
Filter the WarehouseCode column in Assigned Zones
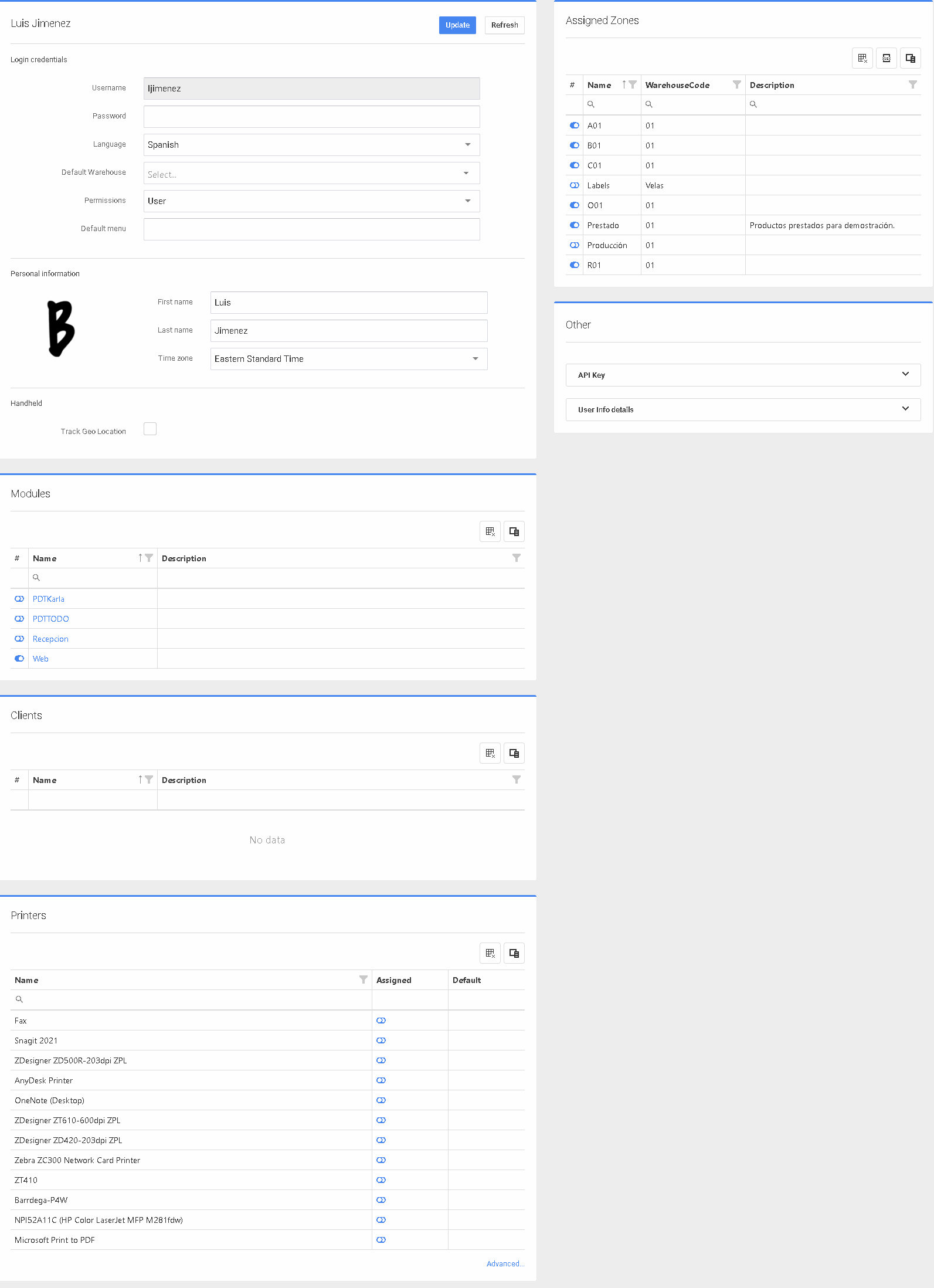pyautogui.click(x=736, y=85)
